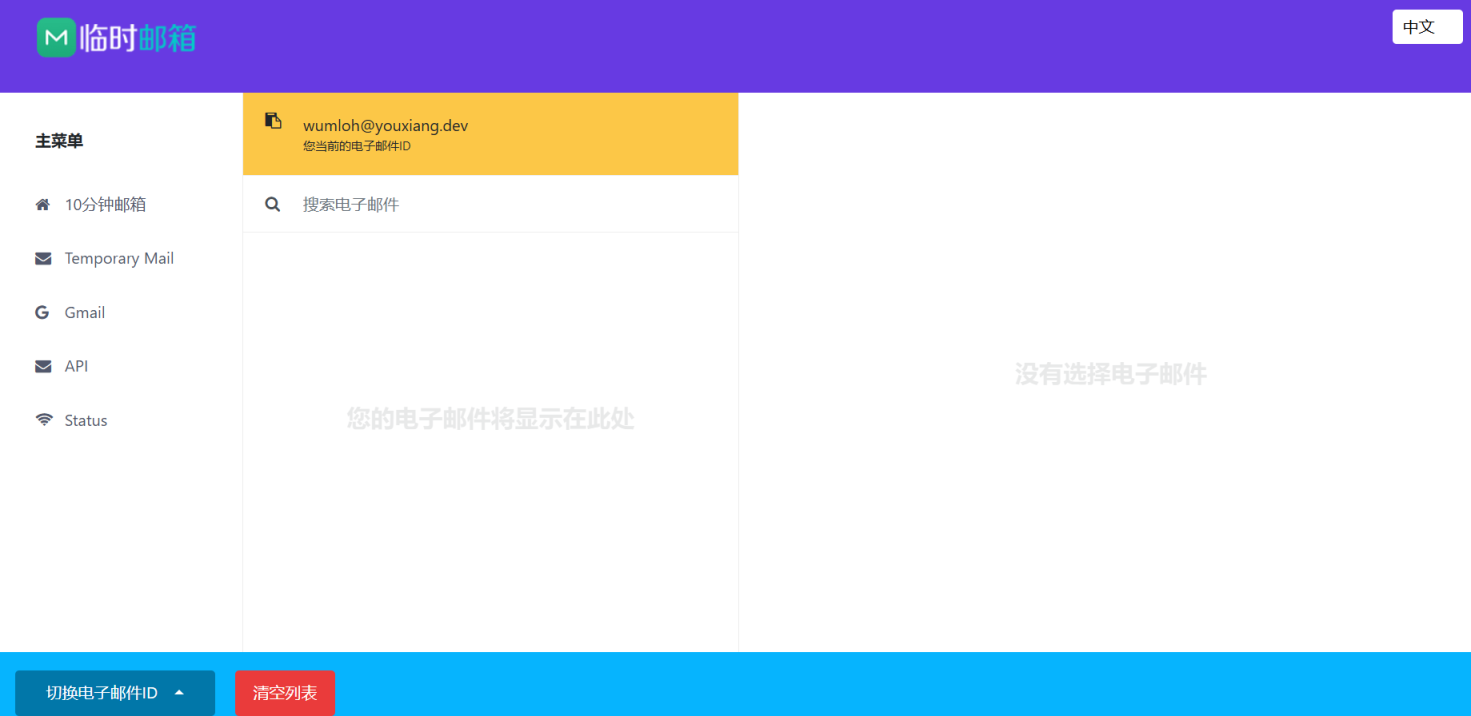The width and height of the screenshot is (1471, 716).
Task: Click the envelope icon next to Temporary Mail
Action: [43, 259]
